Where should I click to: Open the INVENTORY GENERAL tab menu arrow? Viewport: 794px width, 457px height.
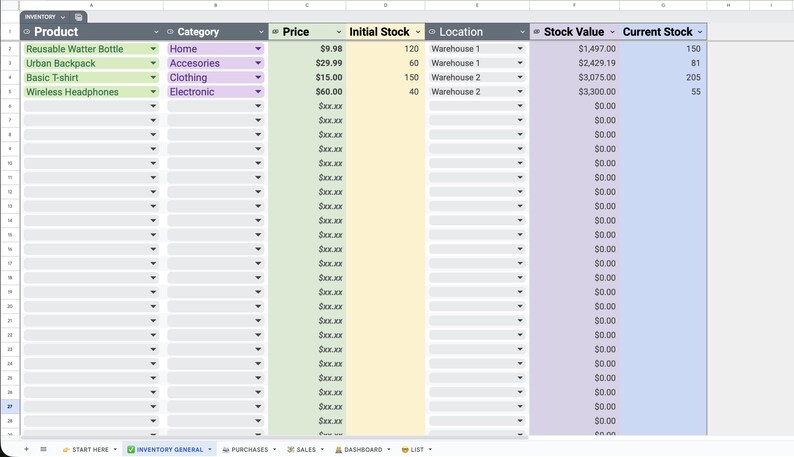210,449
